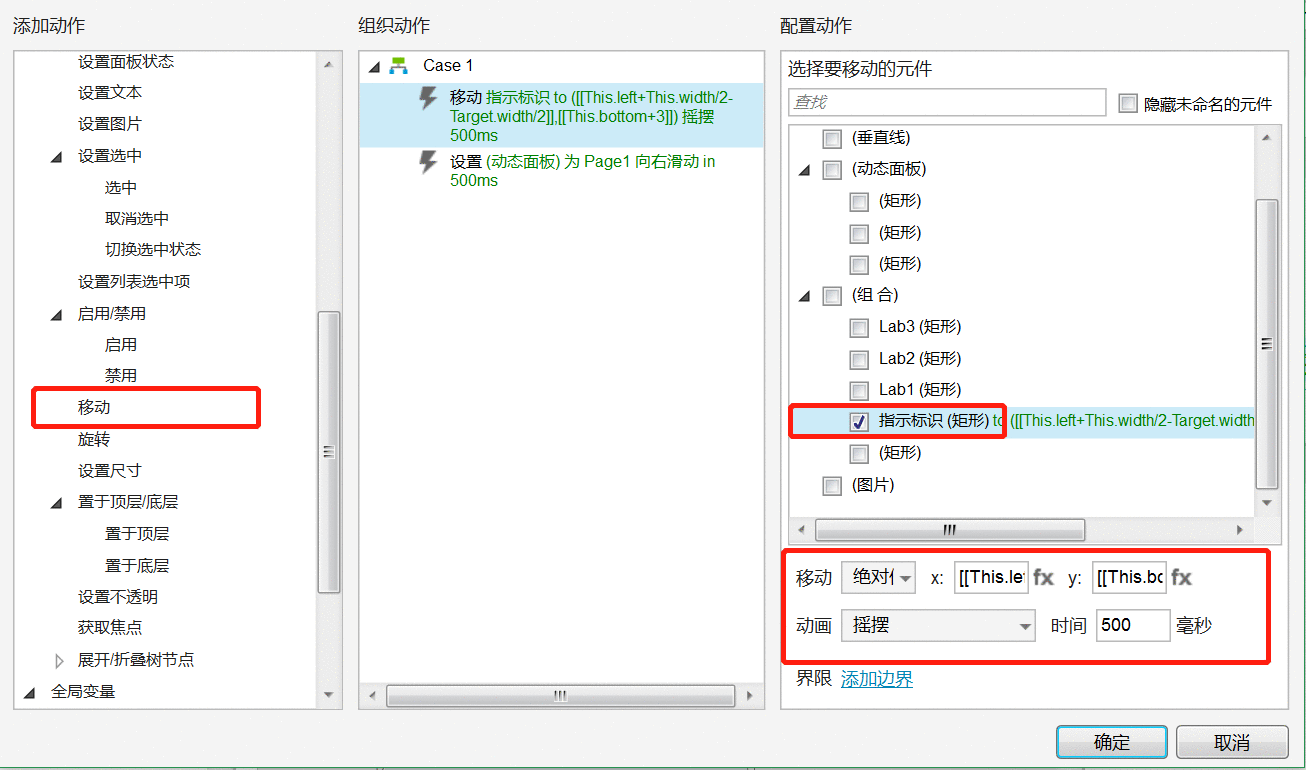Collapse the (组合) tree node
The height and width of the screenshot is (770, 1306).
804,297
